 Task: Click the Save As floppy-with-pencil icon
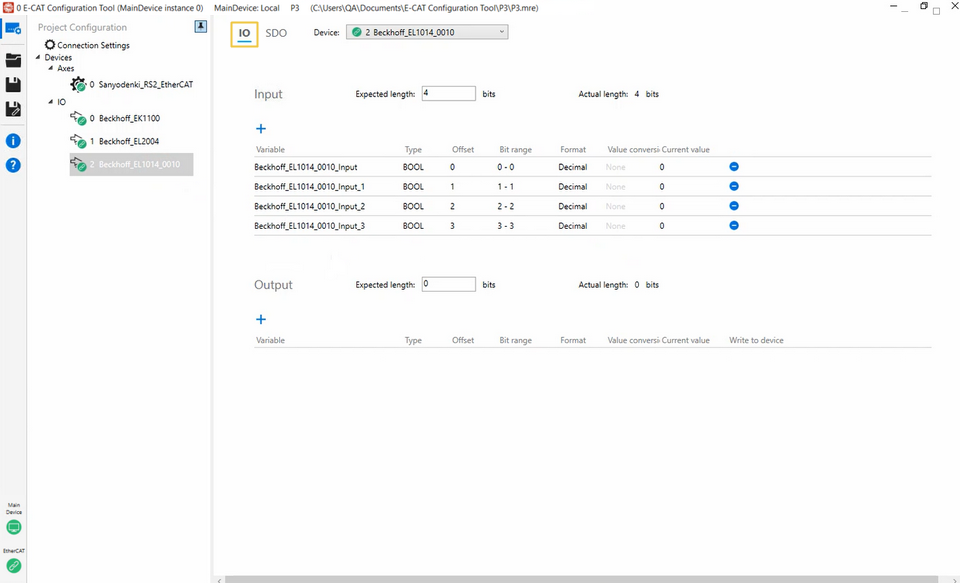click(x=13, y=109)
